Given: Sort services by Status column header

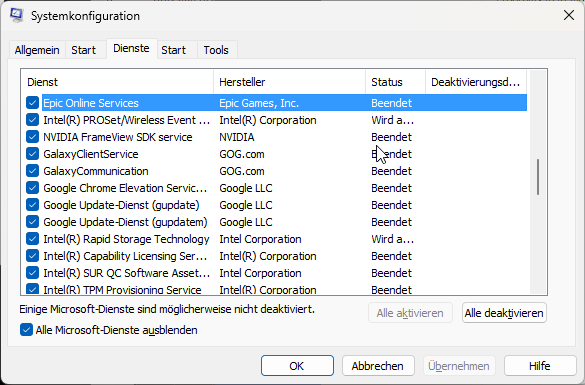Looking at the screenshot, I should click(395, 82).
